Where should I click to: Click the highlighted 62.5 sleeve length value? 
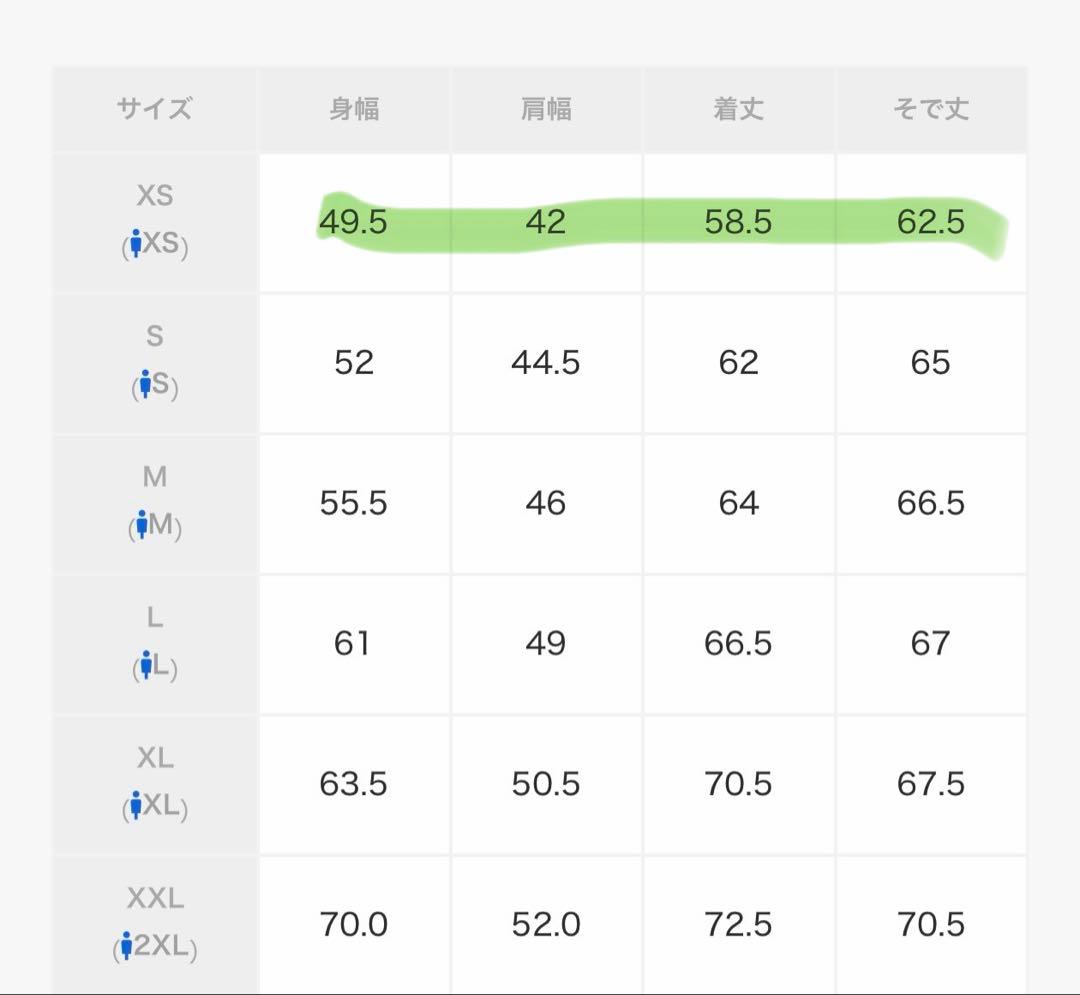(930, 222)
